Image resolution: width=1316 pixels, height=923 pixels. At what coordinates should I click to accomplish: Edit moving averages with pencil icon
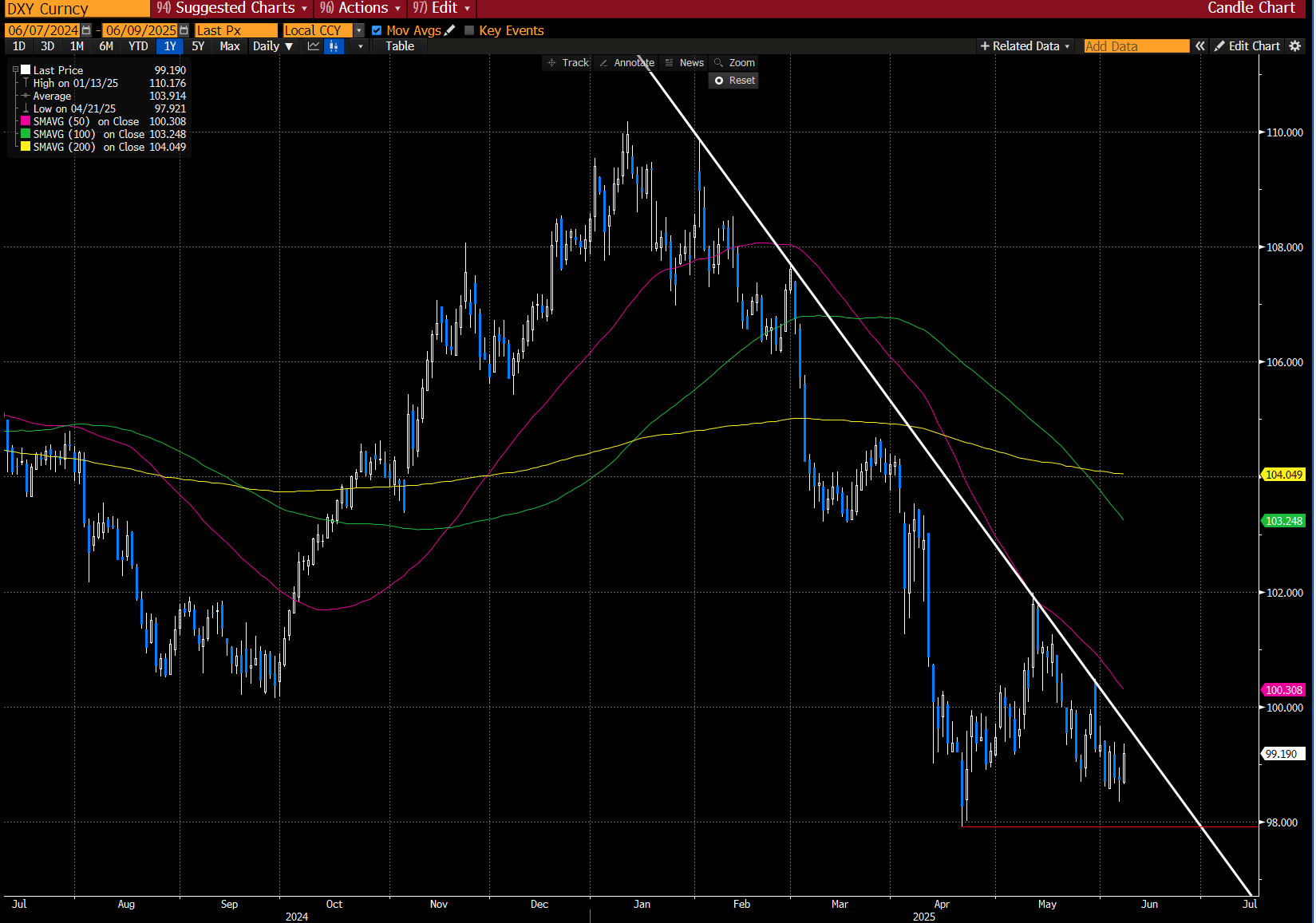(x=450, y=30)
